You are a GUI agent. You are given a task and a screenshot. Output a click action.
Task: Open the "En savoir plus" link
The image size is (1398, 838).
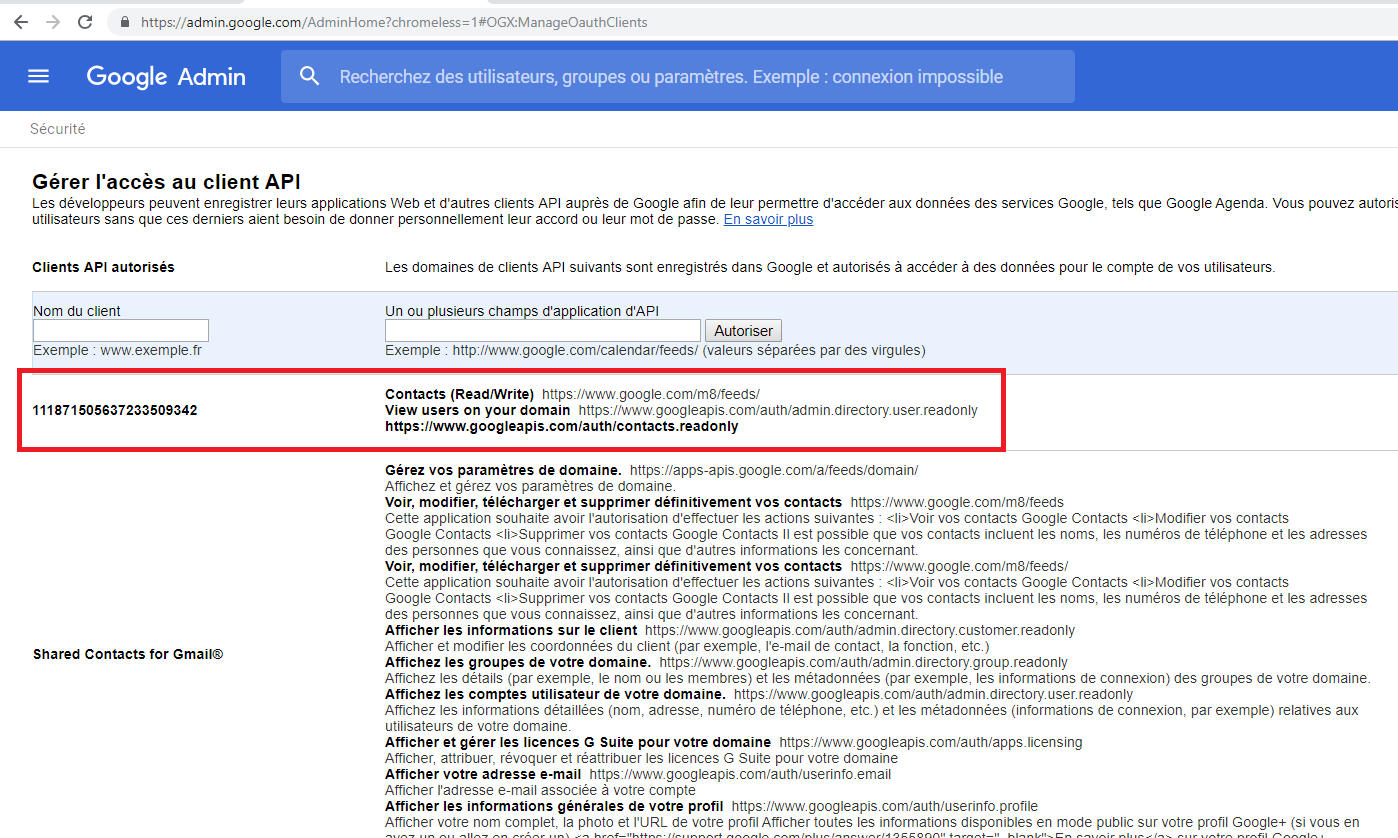point(768,219)
